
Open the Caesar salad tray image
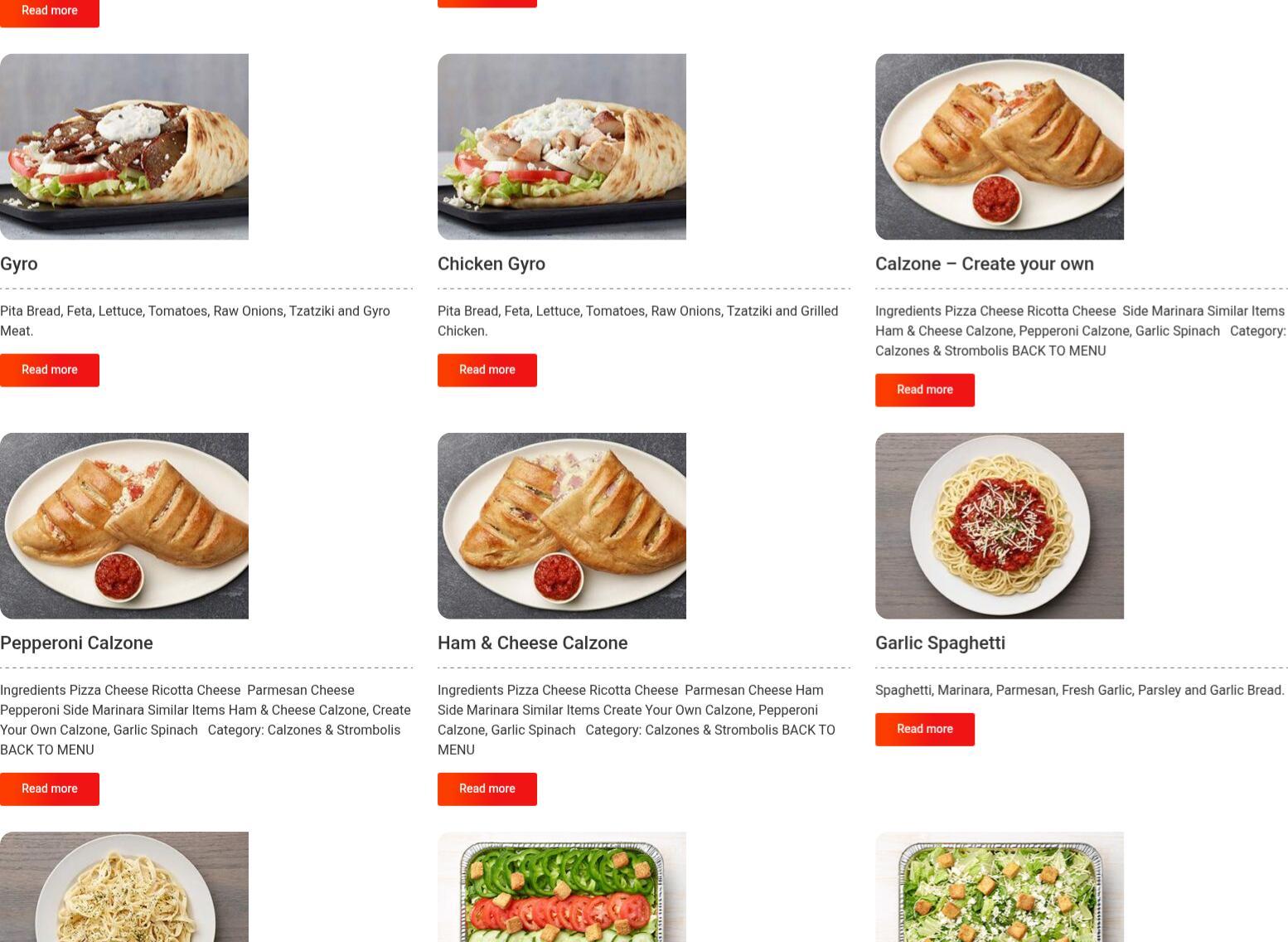click(1000, 886)
